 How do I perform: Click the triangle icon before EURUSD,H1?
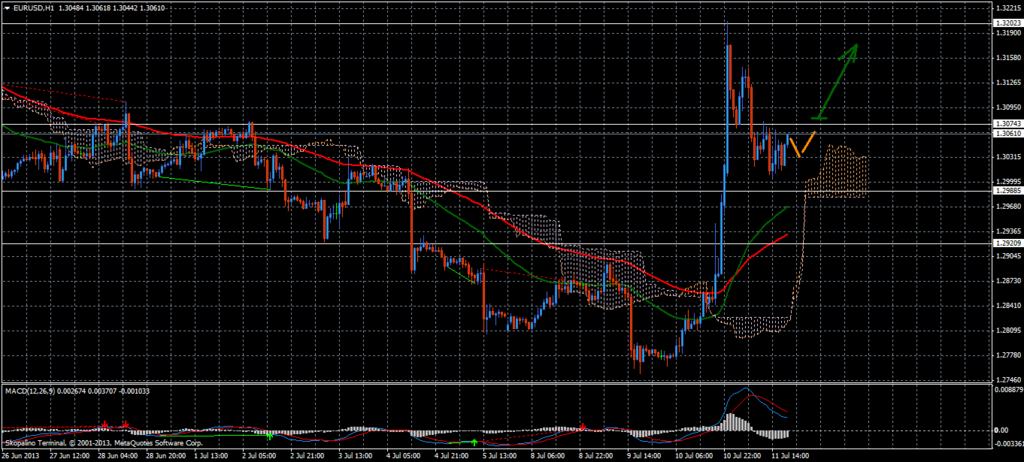click(7, 7)
